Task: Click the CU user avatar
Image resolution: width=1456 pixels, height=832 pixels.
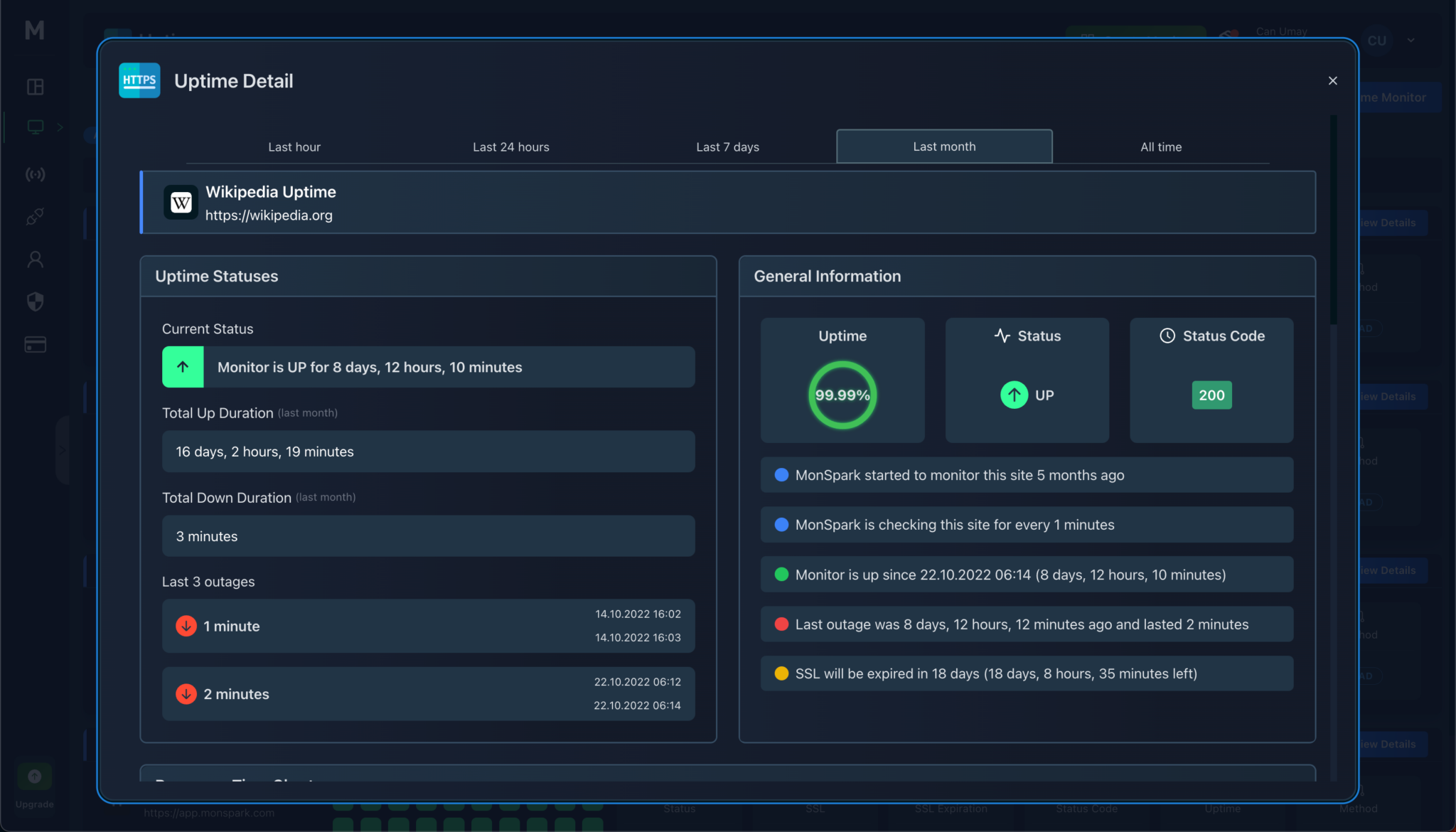Action: tap(1377, 41)
